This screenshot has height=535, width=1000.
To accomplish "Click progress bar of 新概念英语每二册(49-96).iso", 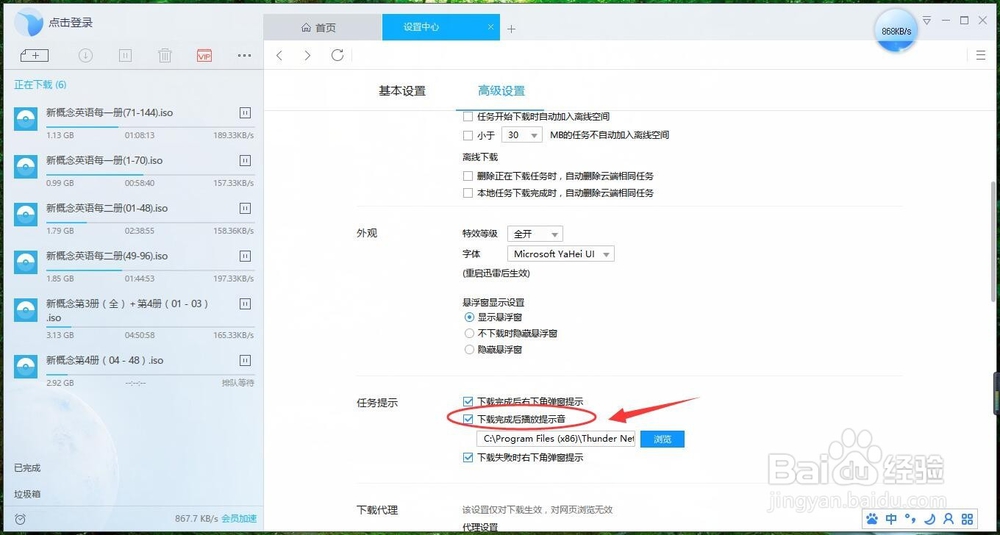I will (151, 270).
